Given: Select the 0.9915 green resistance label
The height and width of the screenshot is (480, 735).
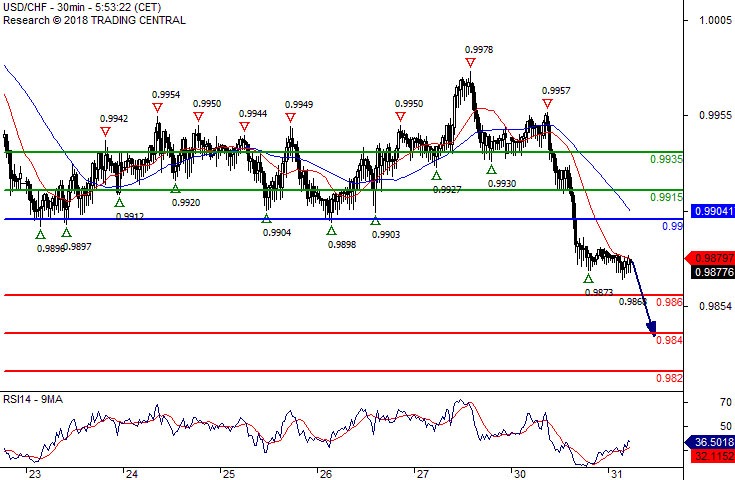Looking at the screenshot, I should (666, 197).
